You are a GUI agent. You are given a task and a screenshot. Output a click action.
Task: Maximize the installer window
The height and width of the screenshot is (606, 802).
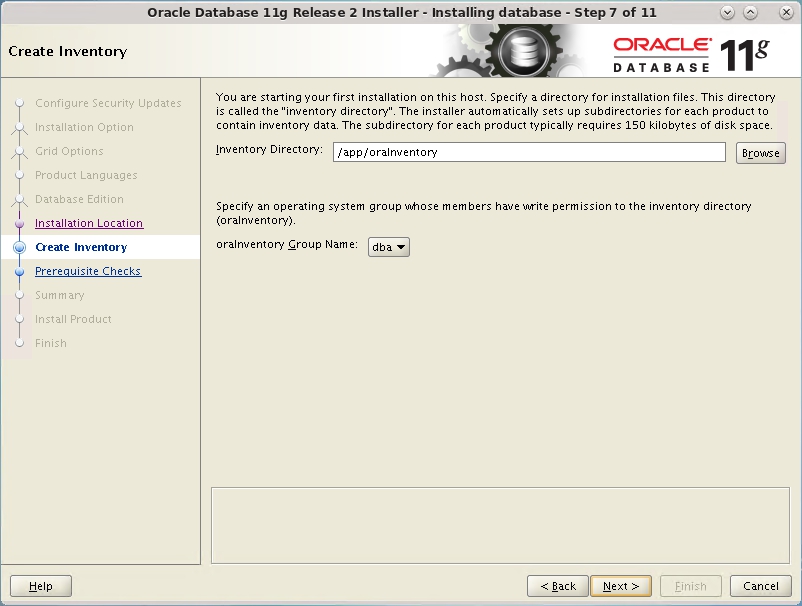[750, 13]
